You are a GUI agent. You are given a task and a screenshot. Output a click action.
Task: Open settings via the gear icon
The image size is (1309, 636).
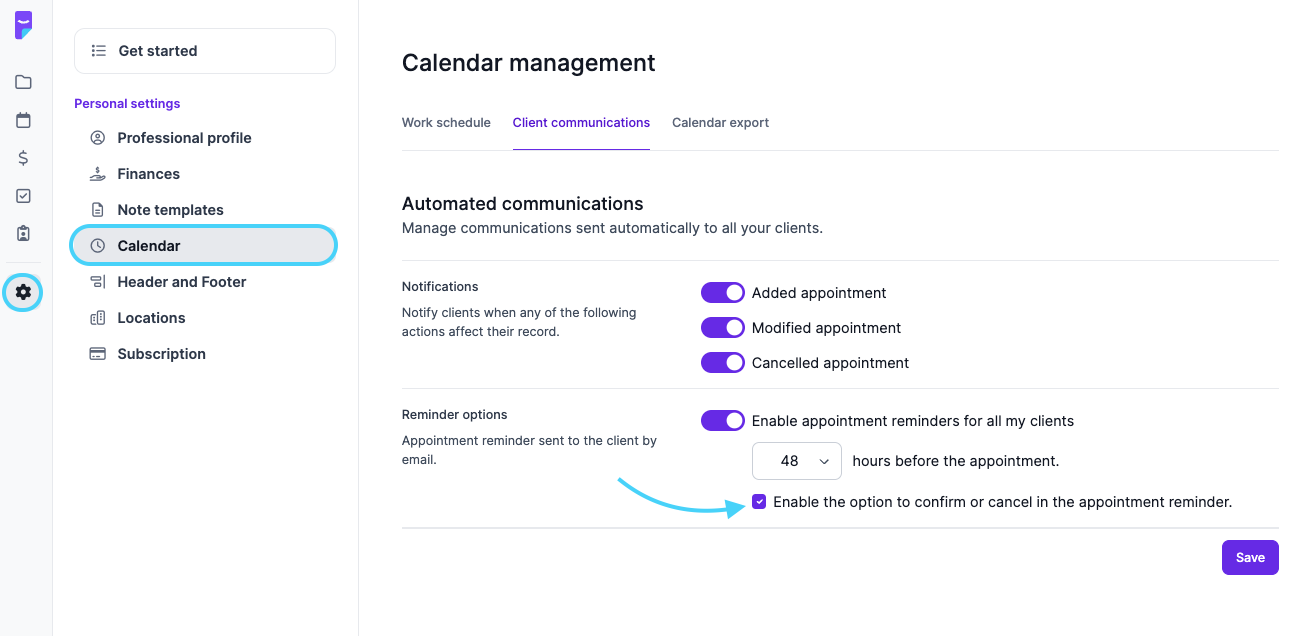coord(23,292)
